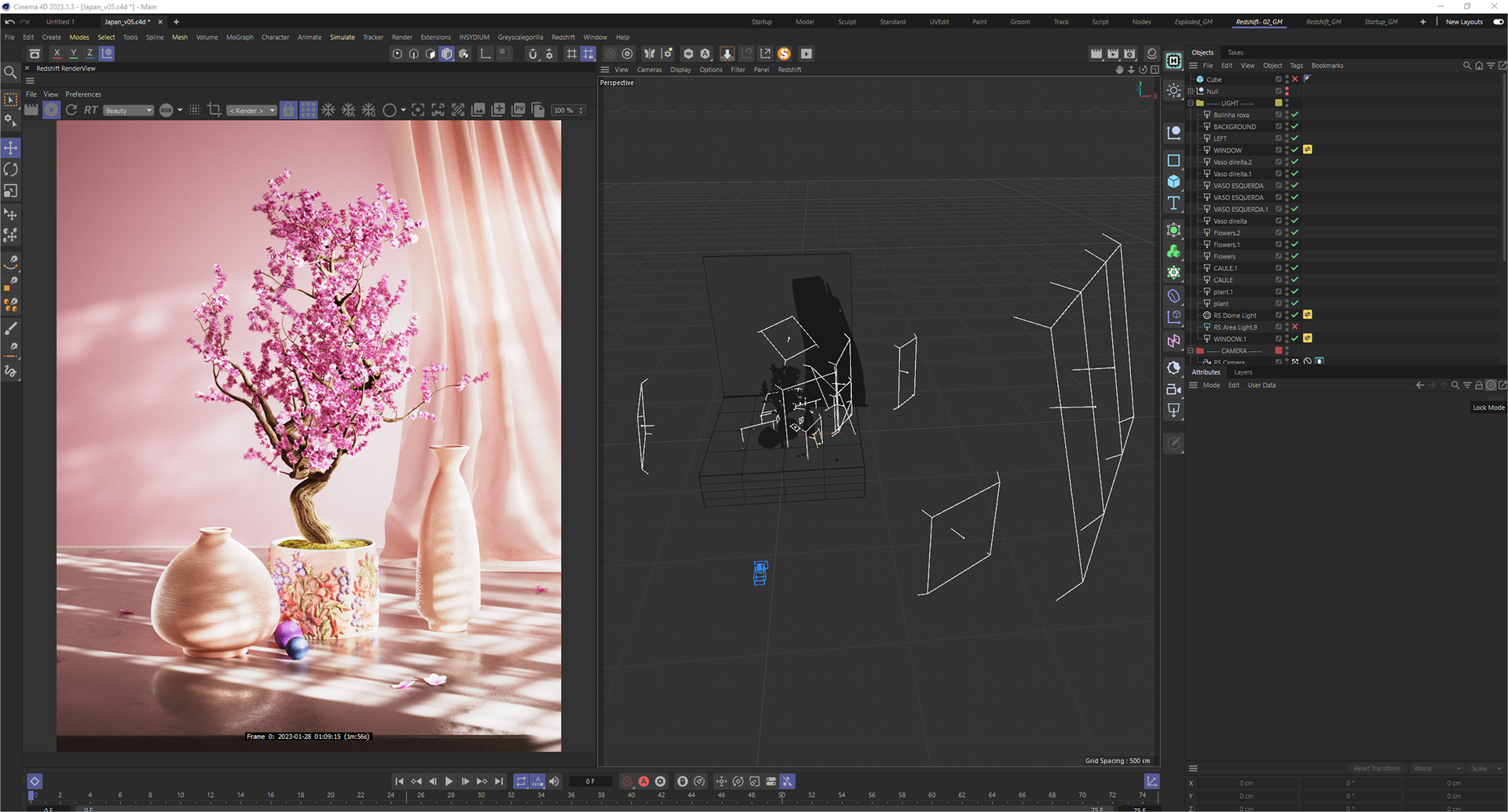Toggle the world coordinate system icon

point(107,53)
